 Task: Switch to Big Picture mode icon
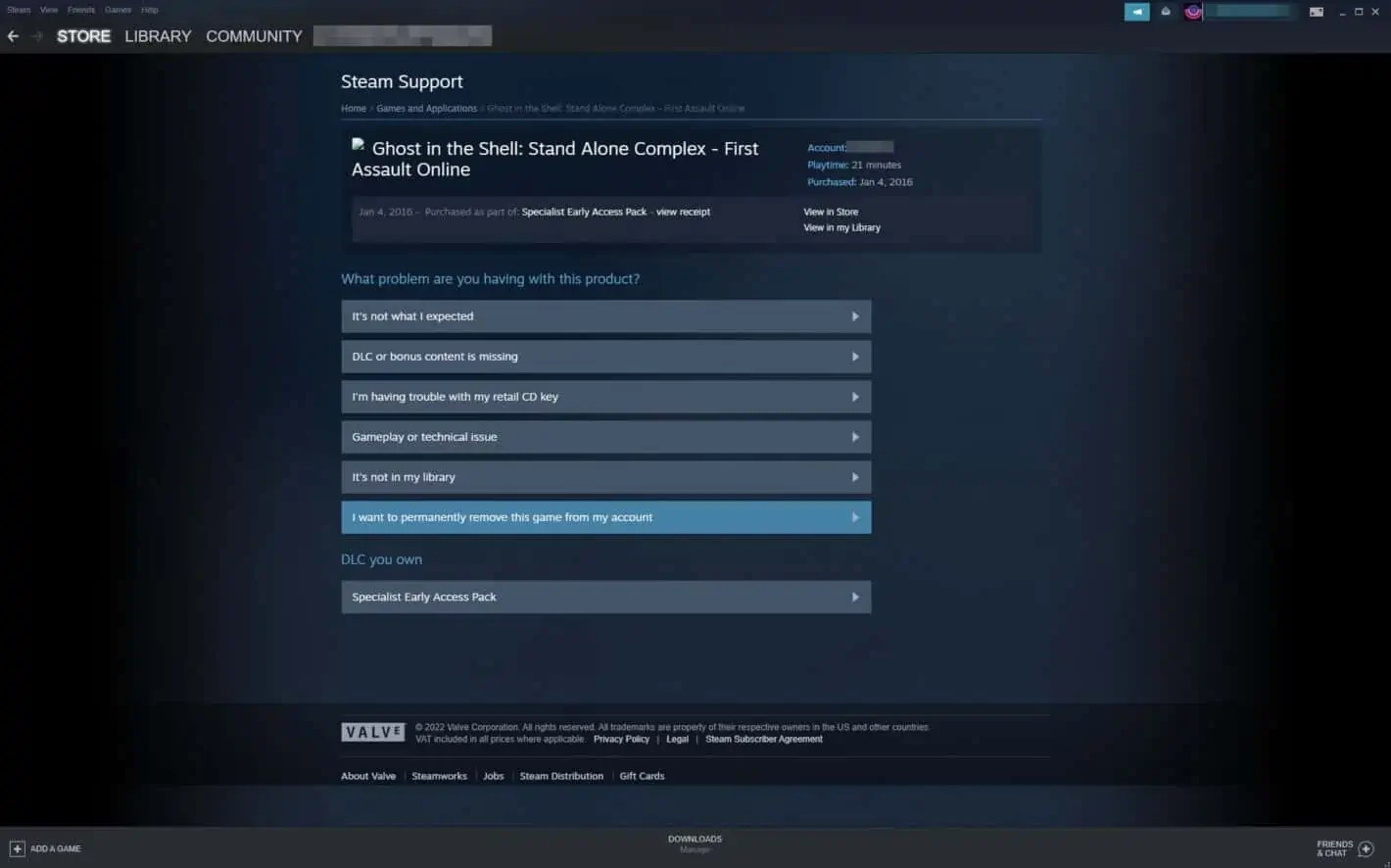pyautogui.click(x=1317, y=12)
